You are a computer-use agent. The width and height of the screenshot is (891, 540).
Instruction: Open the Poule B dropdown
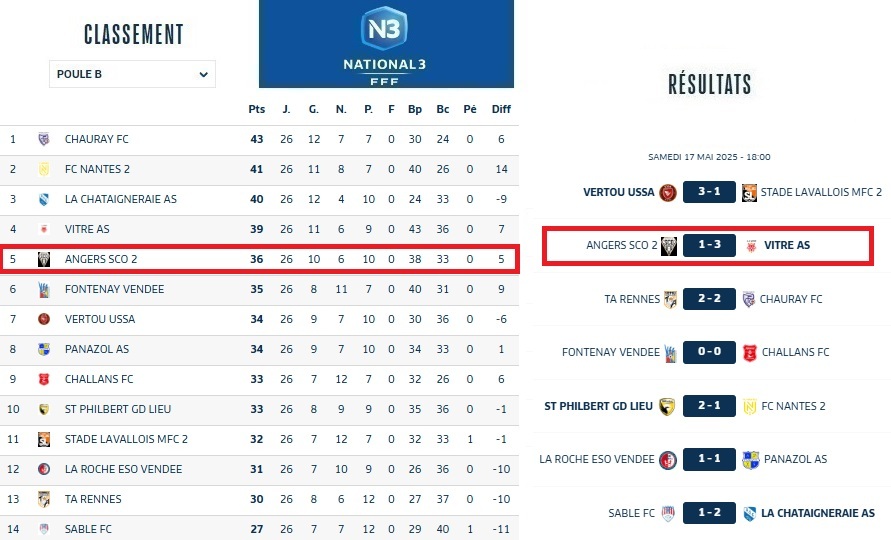point(132,74)
